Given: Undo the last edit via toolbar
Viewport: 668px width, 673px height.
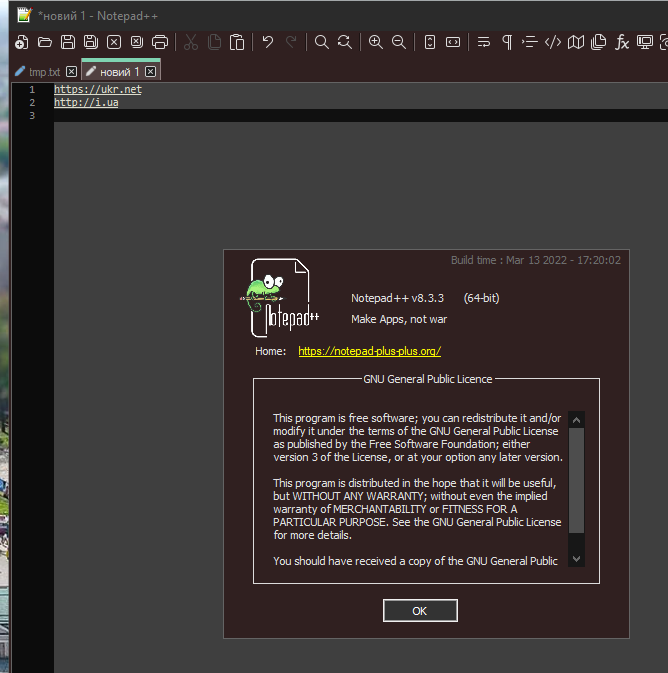Looking at the screenshot, I should point(268,42).
